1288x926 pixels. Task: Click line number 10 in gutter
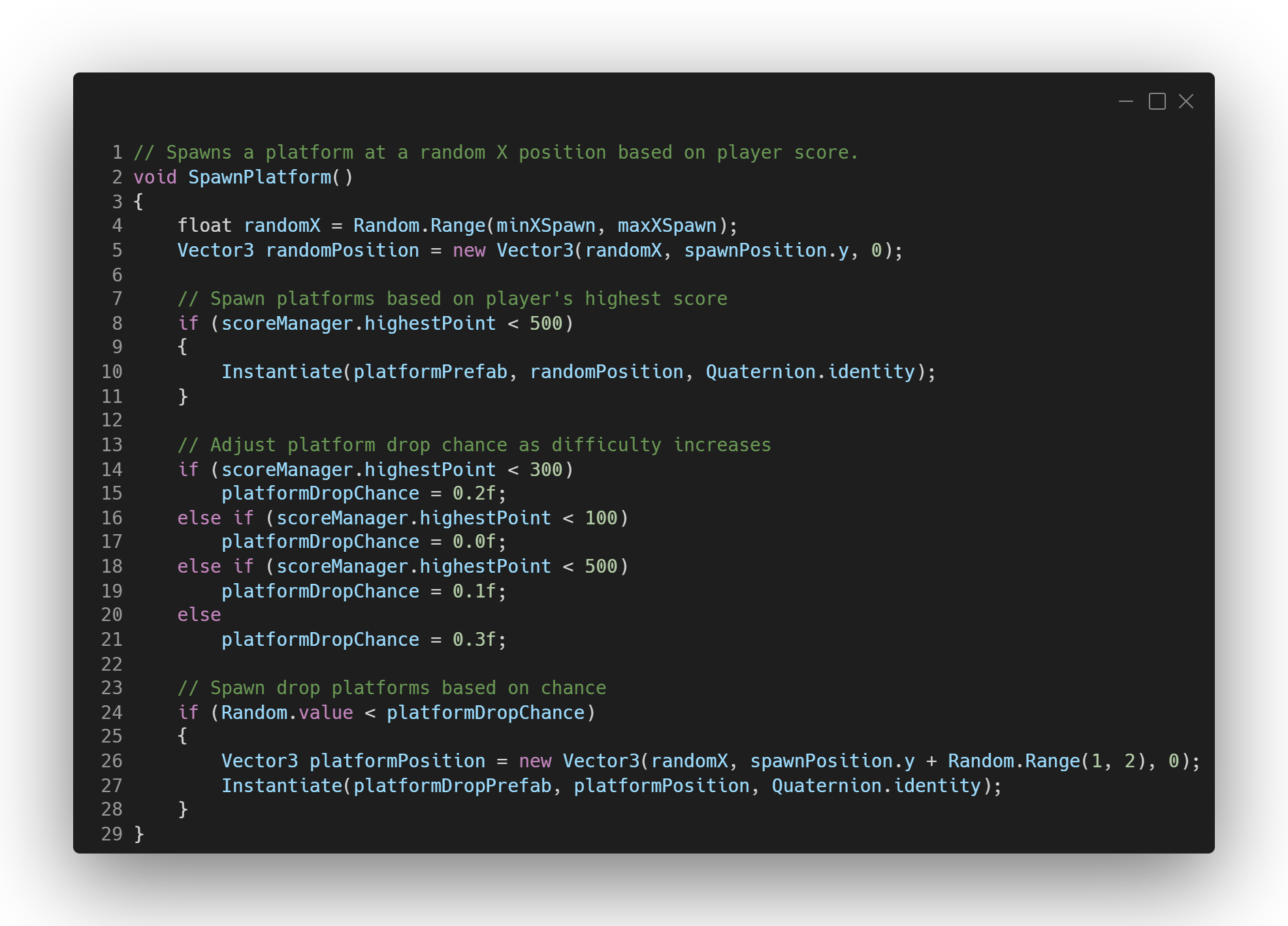coord(112,372)
